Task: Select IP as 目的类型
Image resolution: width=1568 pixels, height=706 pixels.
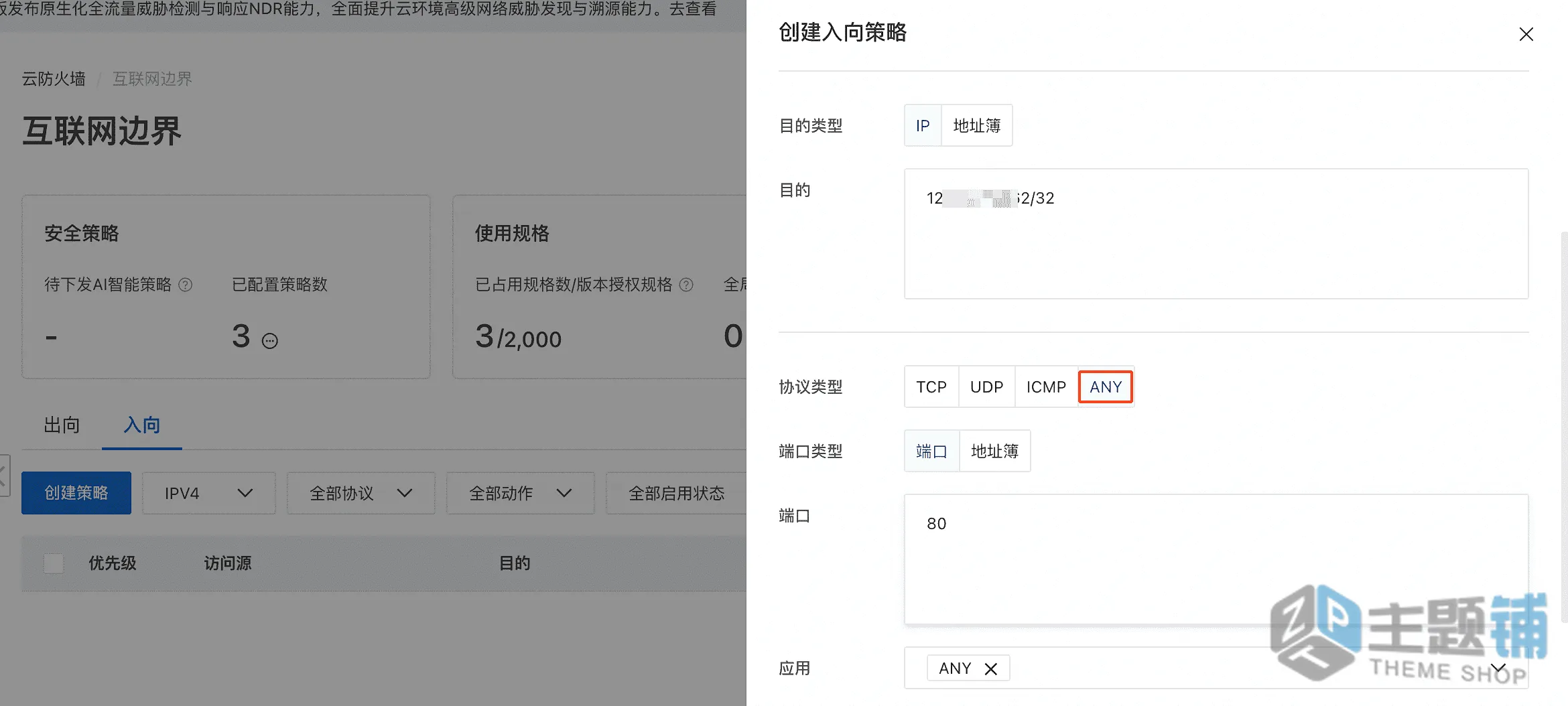Action: (x=923, y=125)
